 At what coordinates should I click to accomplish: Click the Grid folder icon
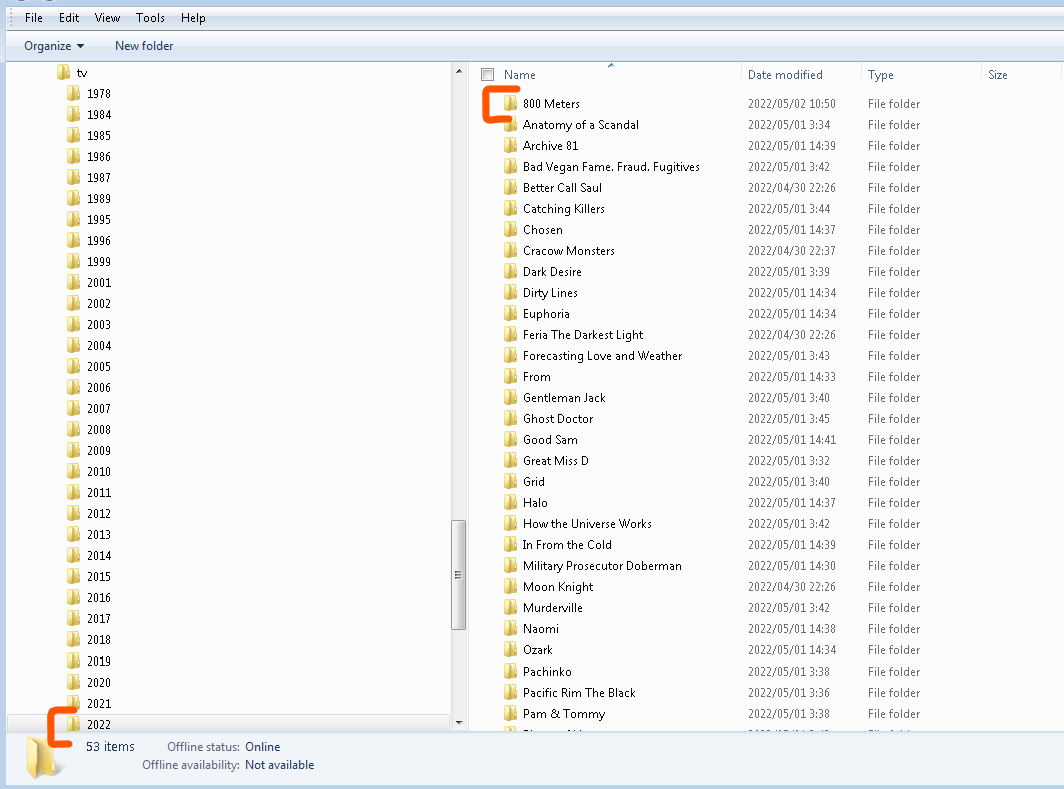click(x=510, y=482)
